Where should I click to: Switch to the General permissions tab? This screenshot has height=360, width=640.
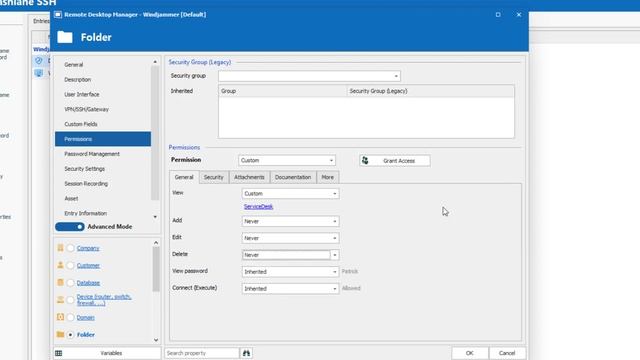tap(184, 177)
